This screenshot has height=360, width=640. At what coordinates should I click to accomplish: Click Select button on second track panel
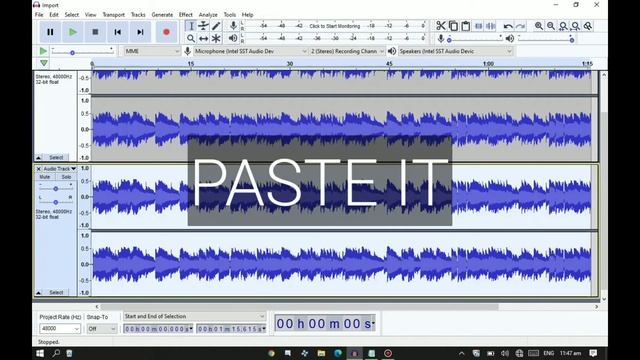coord(56,292)
